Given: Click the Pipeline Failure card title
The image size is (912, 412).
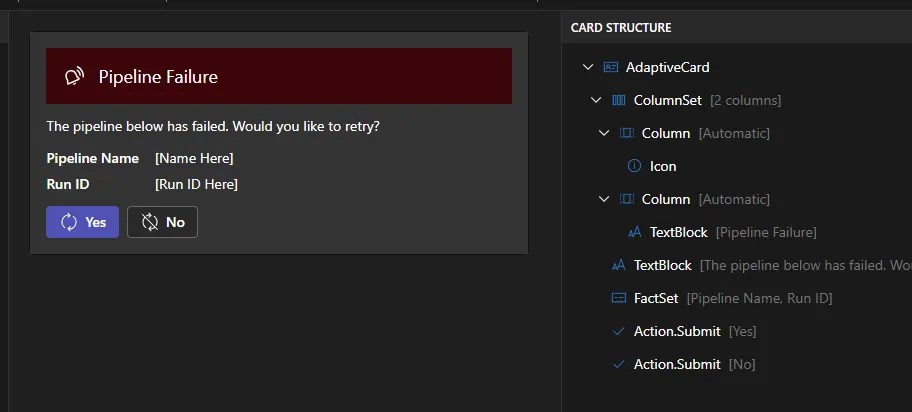Looking at the screenshot, I should point(158,77).
